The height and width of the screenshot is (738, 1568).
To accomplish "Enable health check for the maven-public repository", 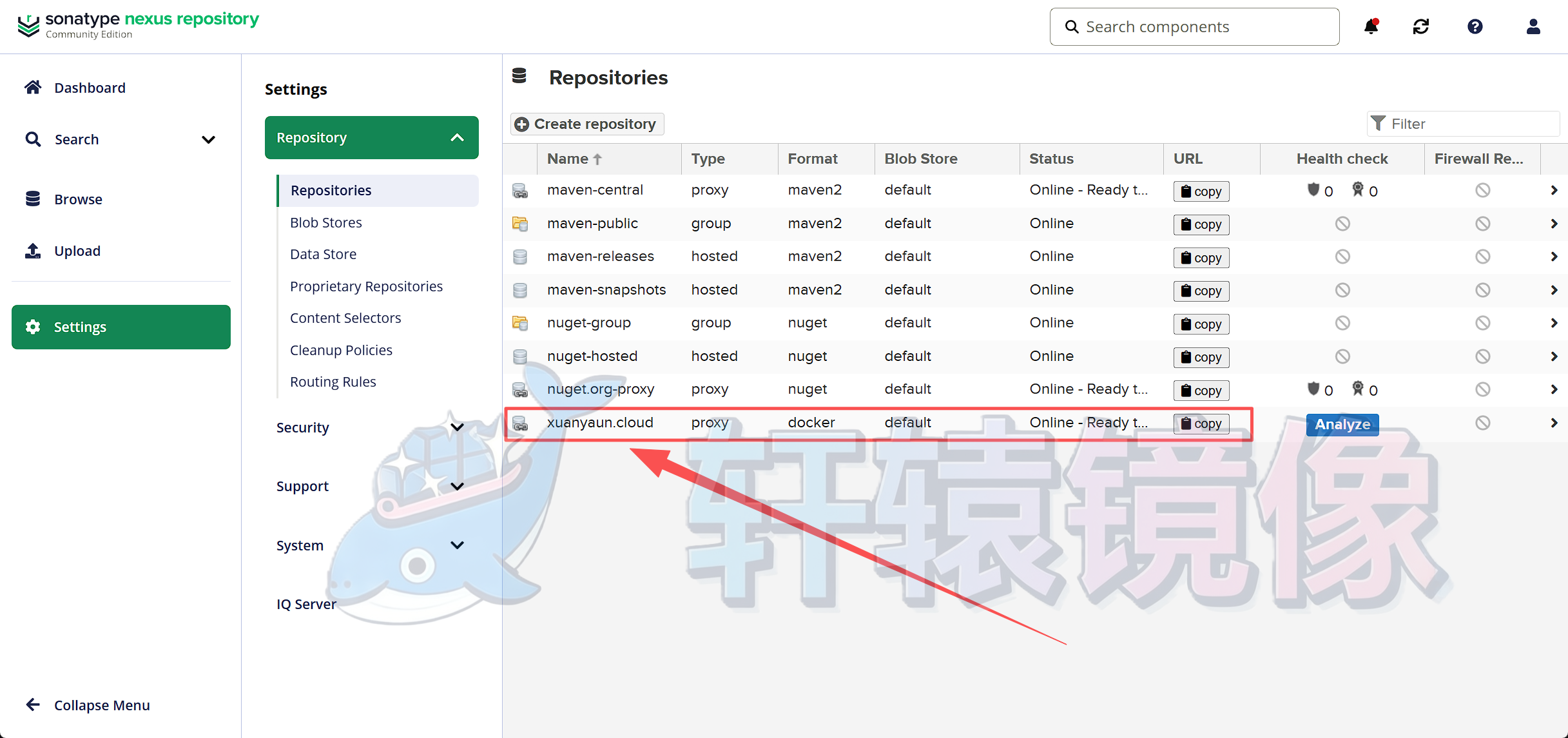I will click(x=1342, y=223).
